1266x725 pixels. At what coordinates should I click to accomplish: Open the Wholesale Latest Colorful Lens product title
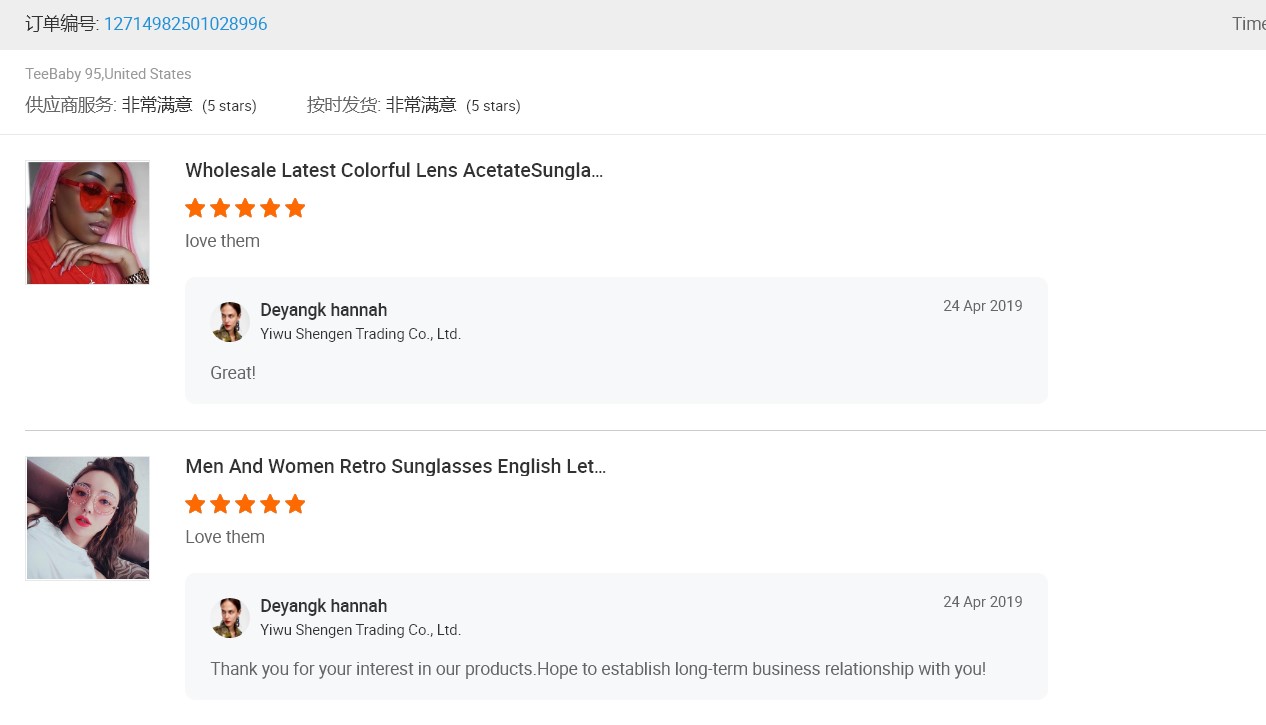[394, 170]
